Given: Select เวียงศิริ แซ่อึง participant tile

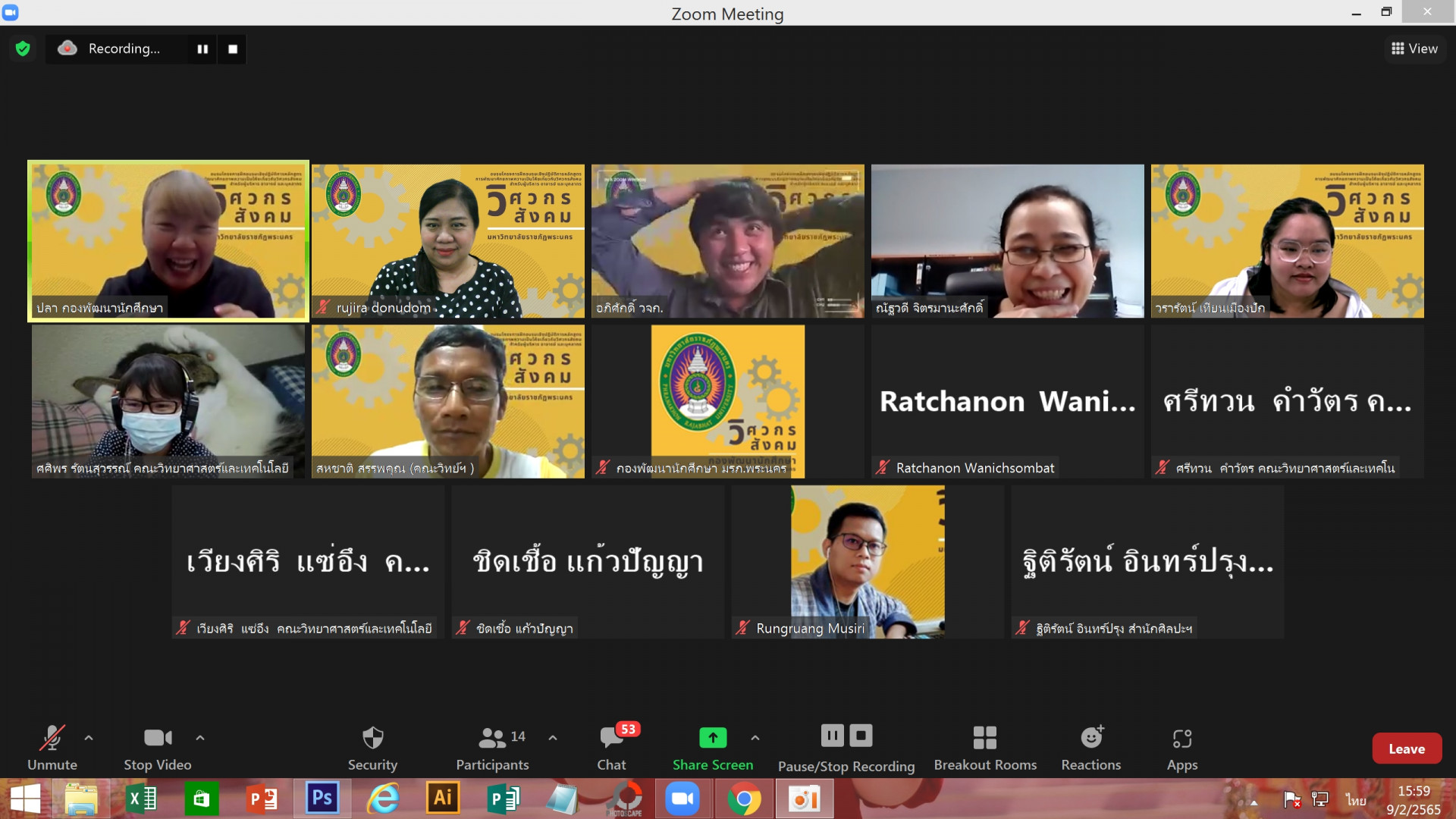Looking at the screenshot, I should click(308, 562).
